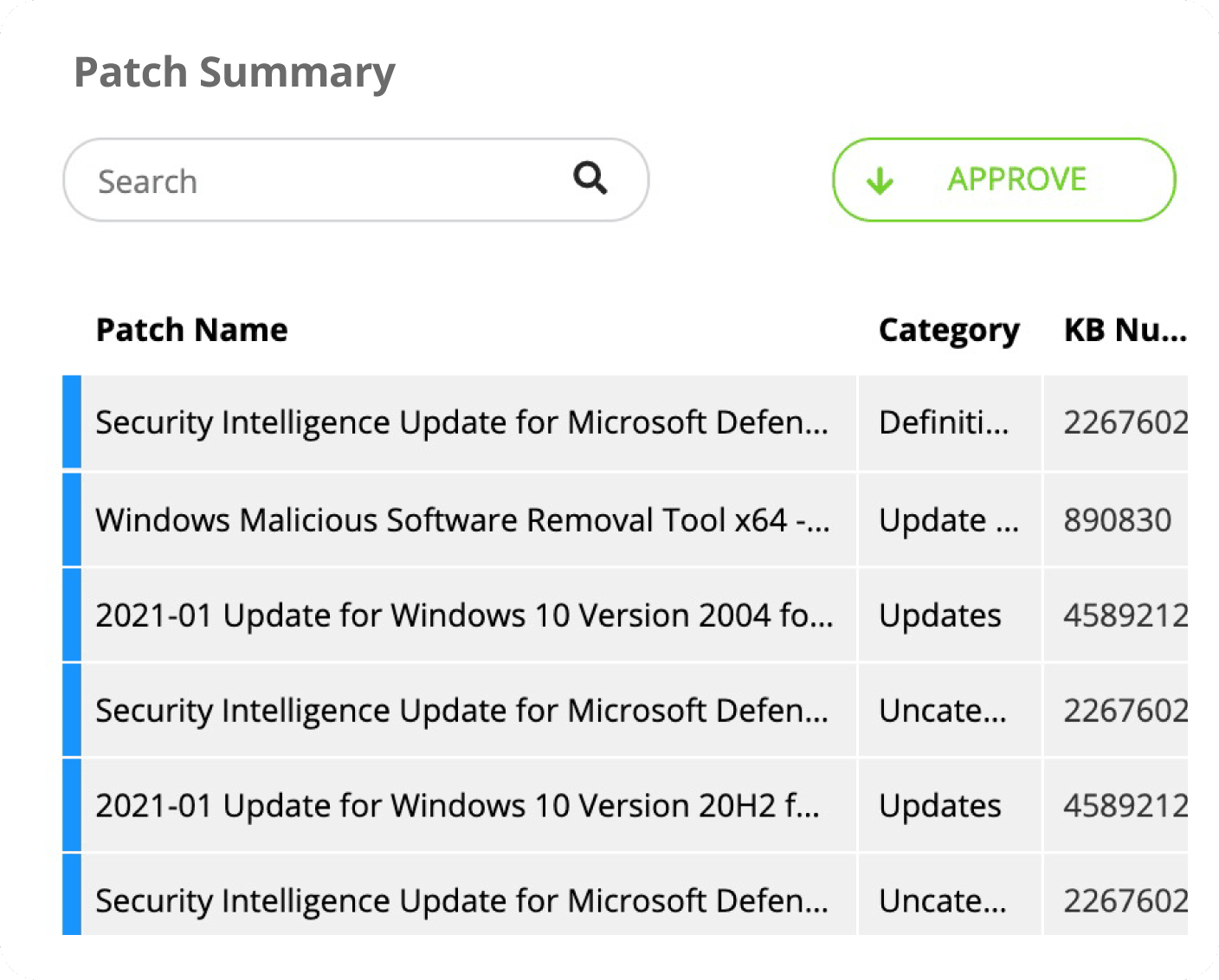Viewport: 1219px width, 980px height.
Task: Click the Patch Summary heading
Action: 234,72
